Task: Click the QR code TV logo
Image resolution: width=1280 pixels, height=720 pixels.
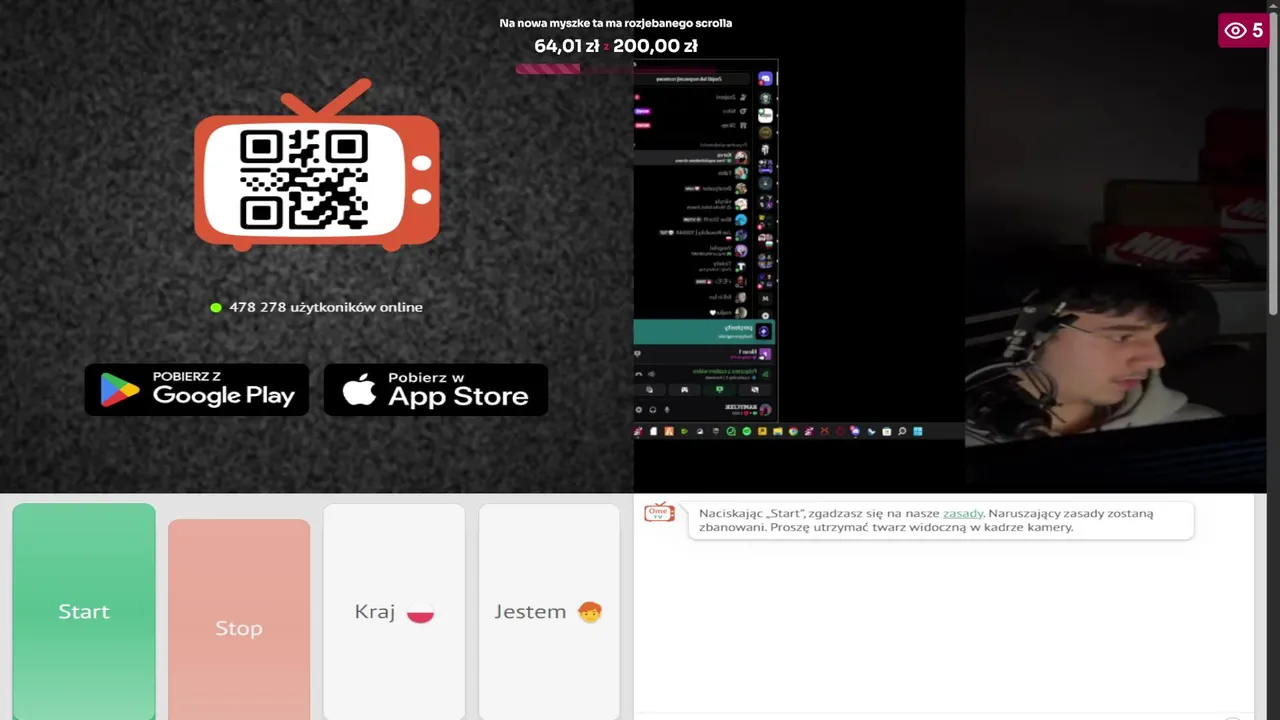Action: [x=317, y=165]
